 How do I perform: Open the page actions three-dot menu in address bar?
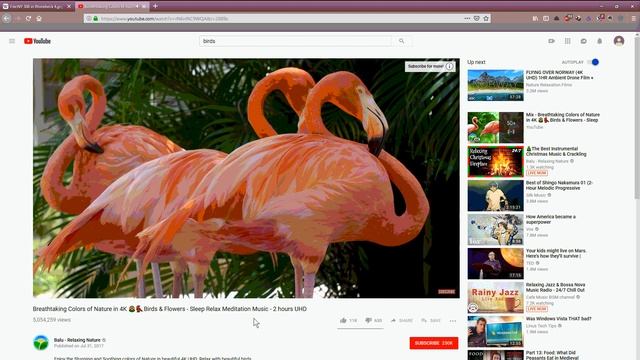467,18
